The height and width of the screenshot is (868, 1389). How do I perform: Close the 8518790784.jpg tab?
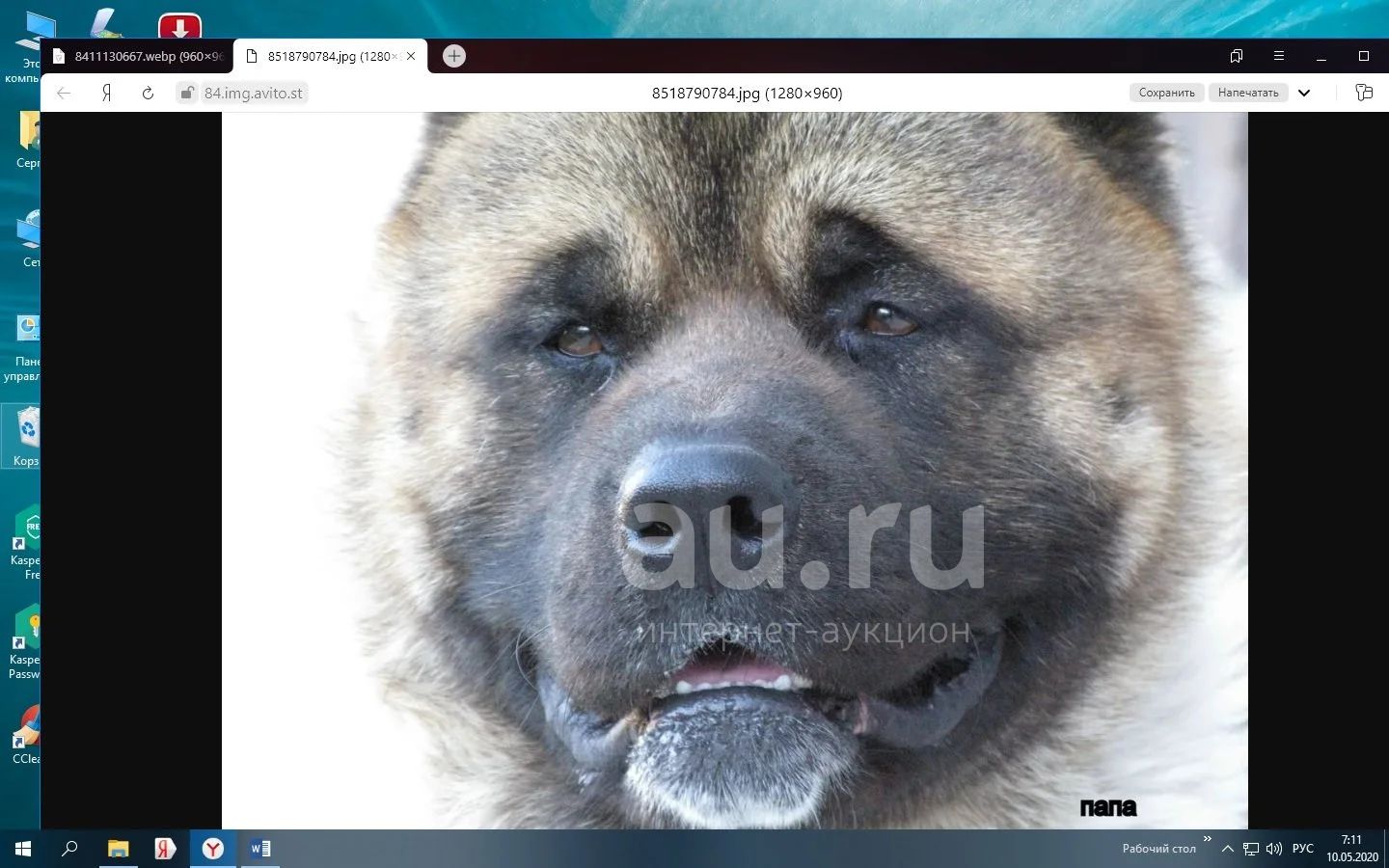(411, 56)
